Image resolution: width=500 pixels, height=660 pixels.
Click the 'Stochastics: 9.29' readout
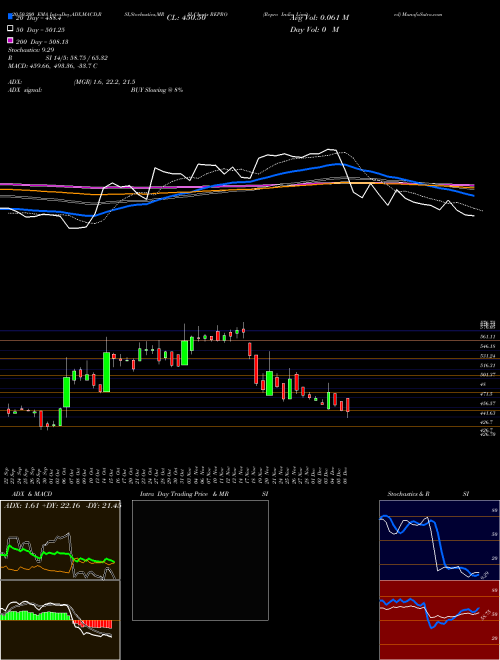(x=31, y=50)
